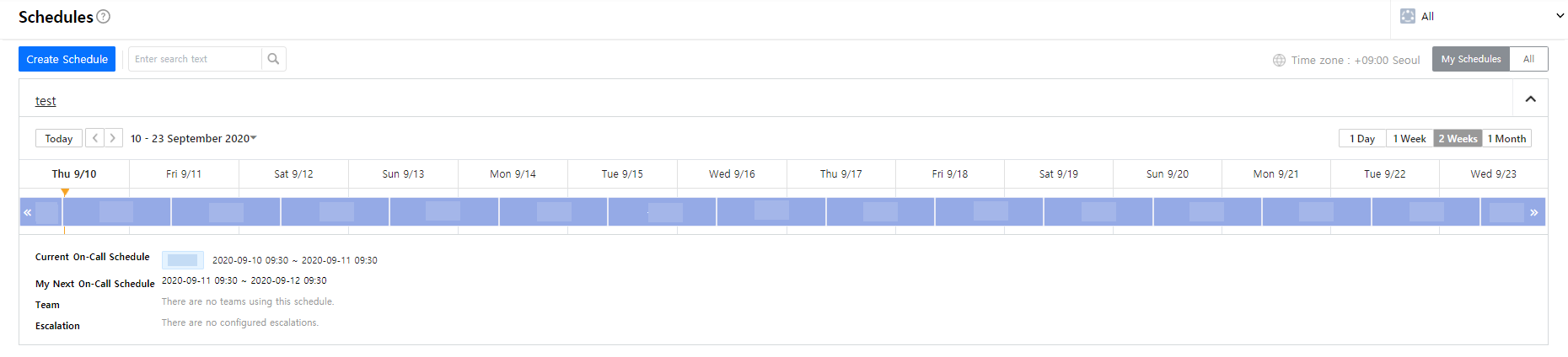Switch to My Schedules view

[x=1470, y=59]
